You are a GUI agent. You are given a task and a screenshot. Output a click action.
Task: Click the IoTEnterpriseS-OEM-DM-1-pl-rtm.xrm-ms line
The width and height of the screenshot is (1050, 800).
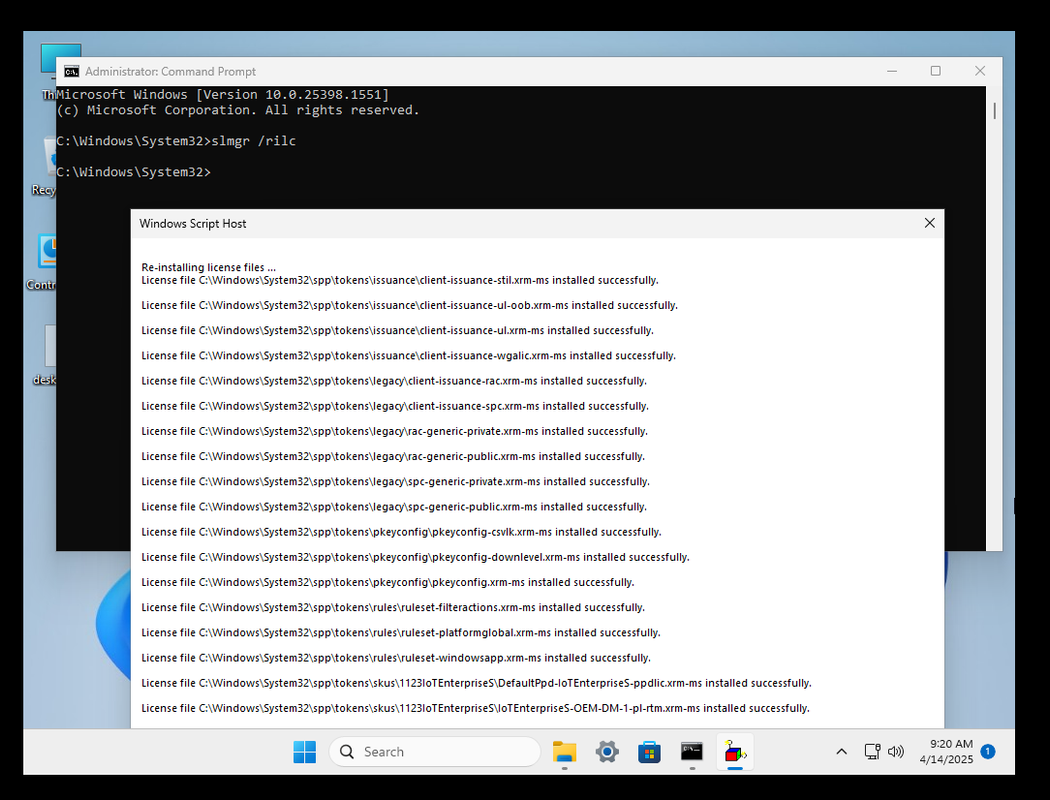tap(475, 708)
